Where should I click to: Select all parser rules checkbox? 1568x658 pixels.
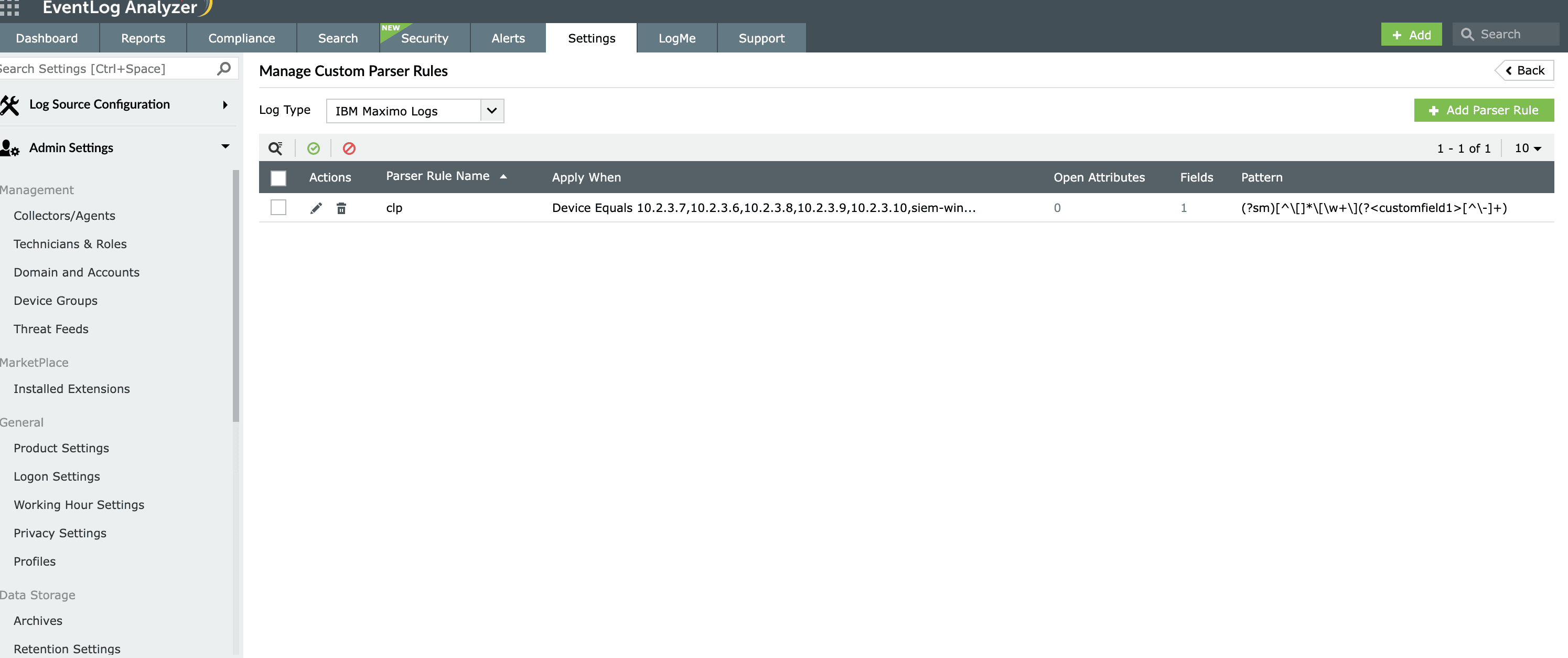point(278,177)
